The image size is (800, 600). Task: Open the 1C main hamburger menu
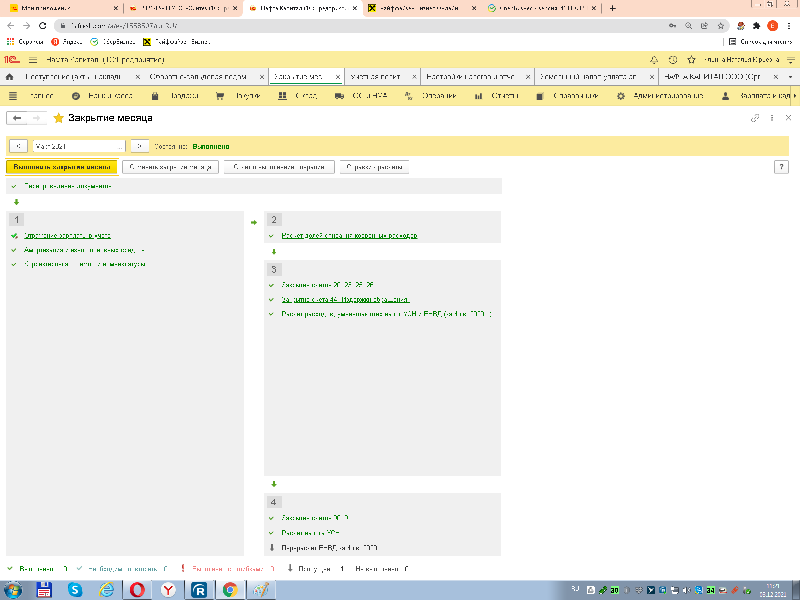tap(33, 60)
